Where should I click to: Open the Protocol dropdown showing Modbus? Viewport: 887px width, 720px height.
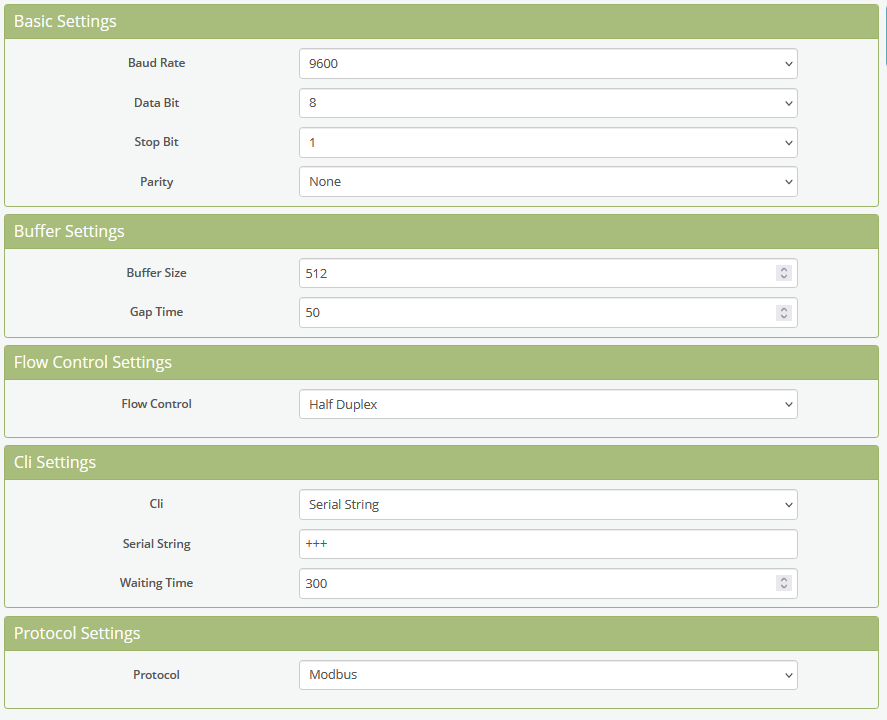pyautogui.click(x=548, y=675)
